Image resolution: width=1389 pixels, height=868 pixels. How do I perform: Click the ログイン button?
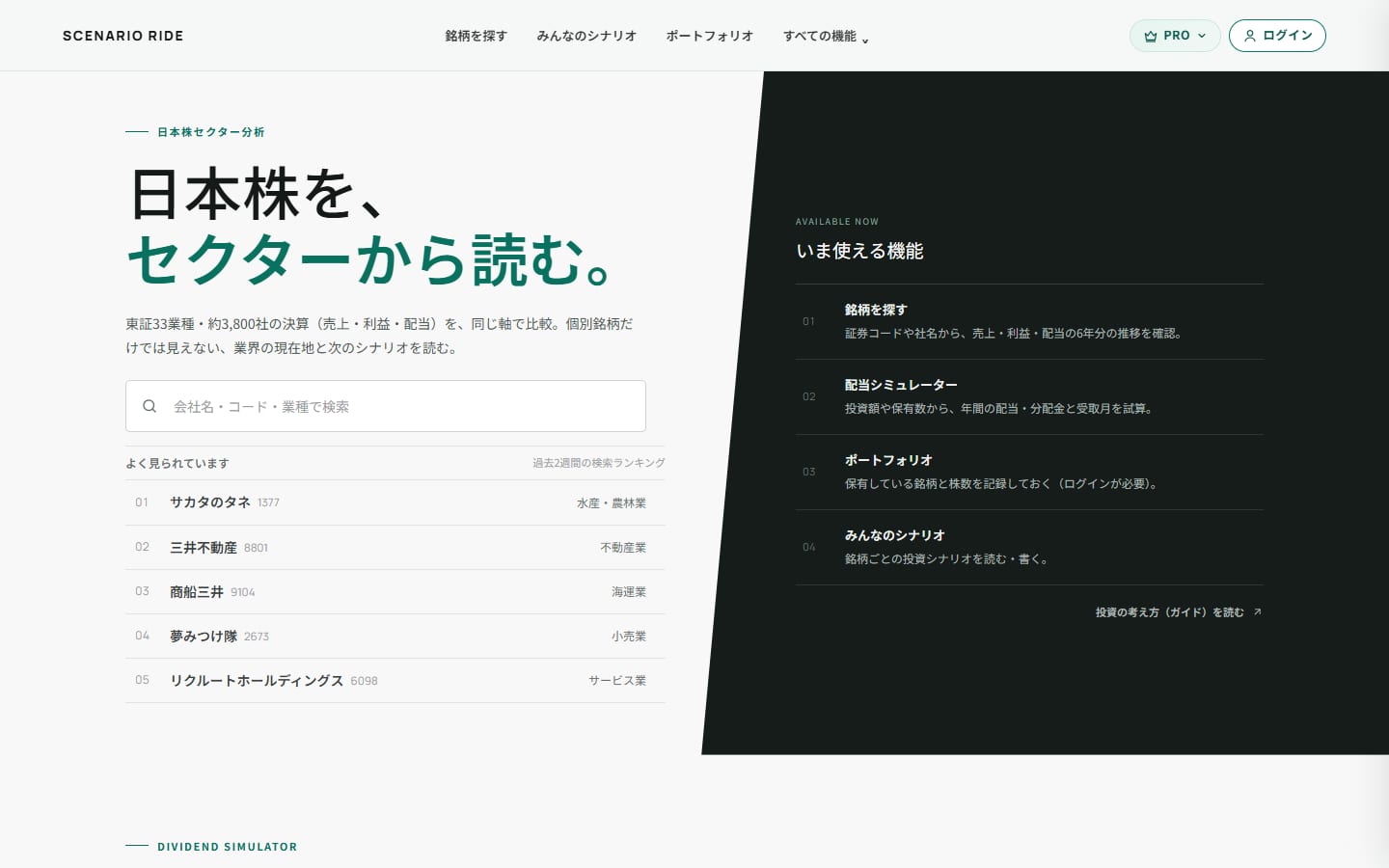pos(1277,36)
